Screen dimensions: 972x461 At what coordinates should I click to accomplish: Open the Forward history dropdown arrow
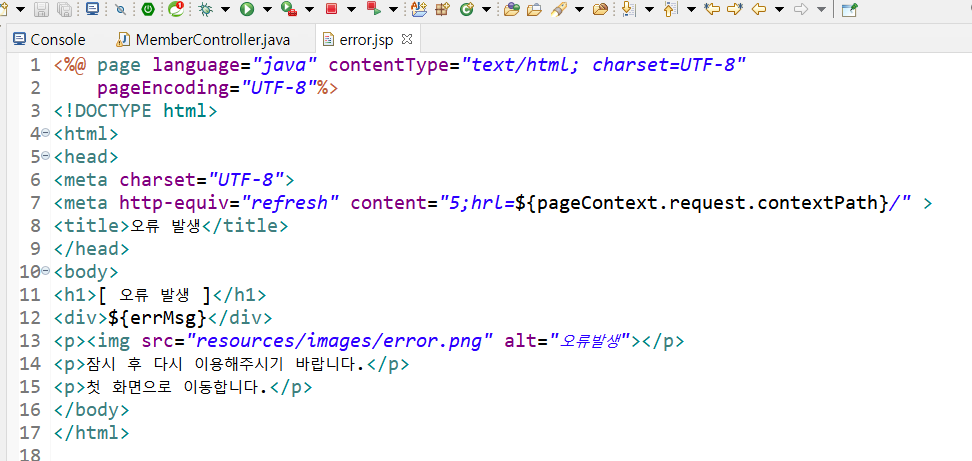point(821,9)
